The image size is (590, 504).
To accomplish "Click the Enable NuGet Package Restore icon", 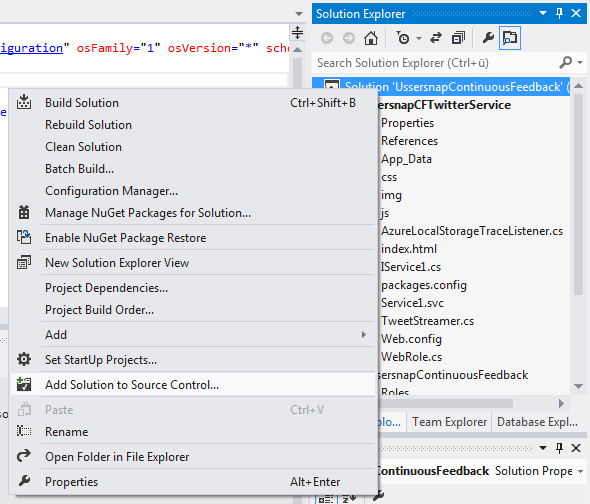I will click(x=24, y=238).
